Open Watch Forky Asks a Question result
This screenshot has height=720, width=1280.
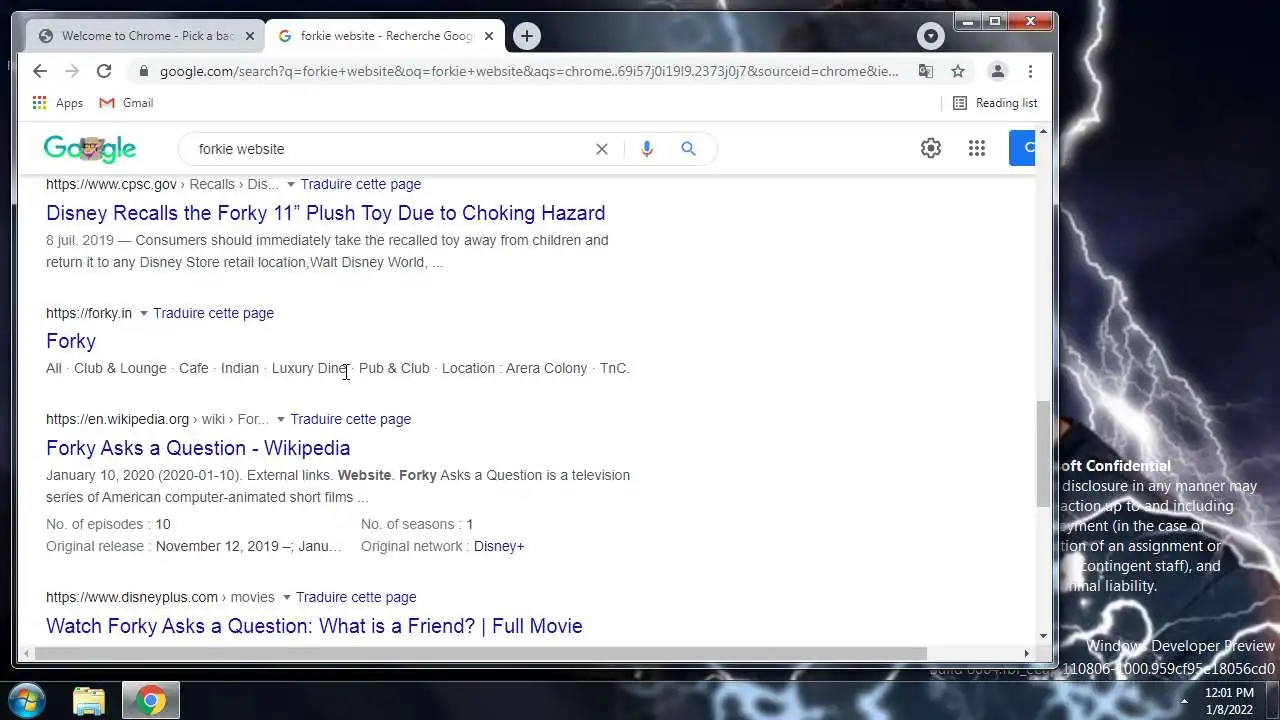[x=314, y=626]
